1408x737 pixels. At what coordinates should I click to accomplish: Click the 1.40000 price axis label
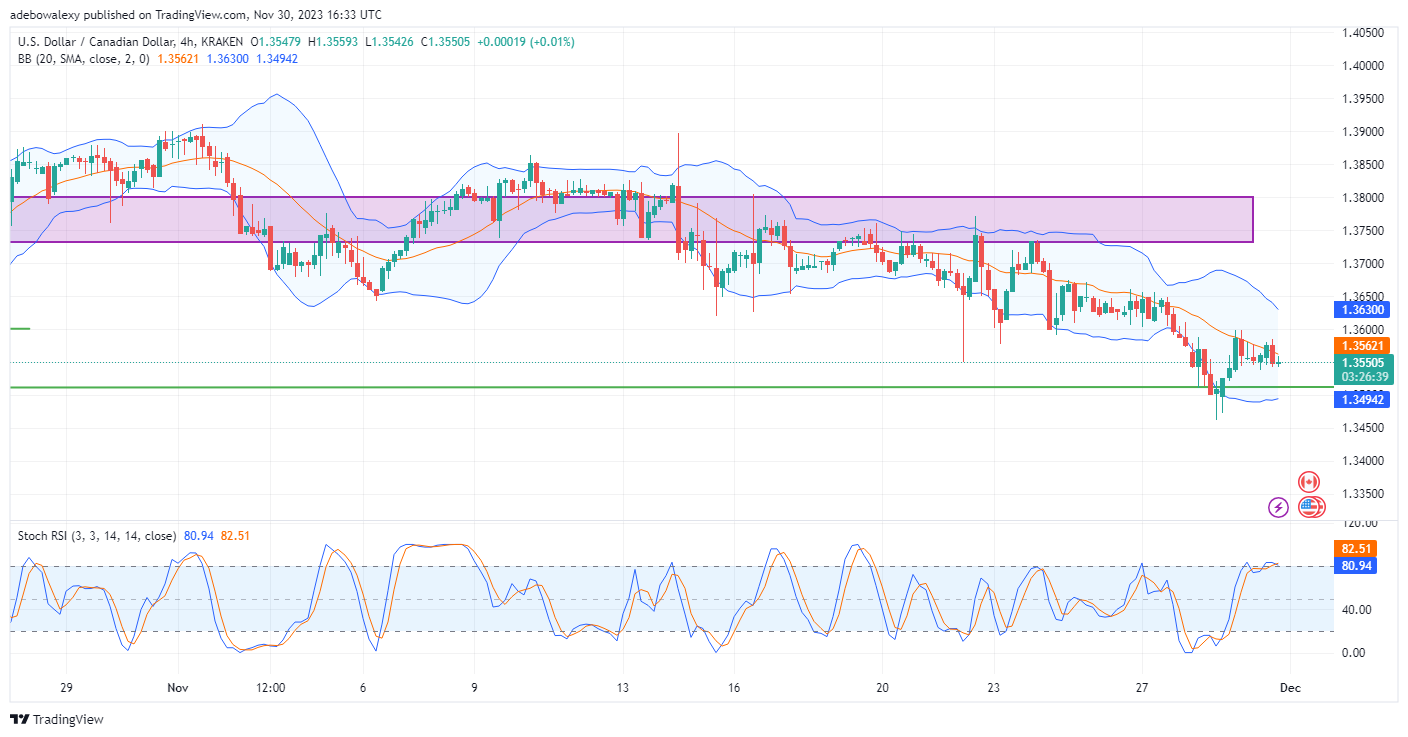[x=1362, y=66]
